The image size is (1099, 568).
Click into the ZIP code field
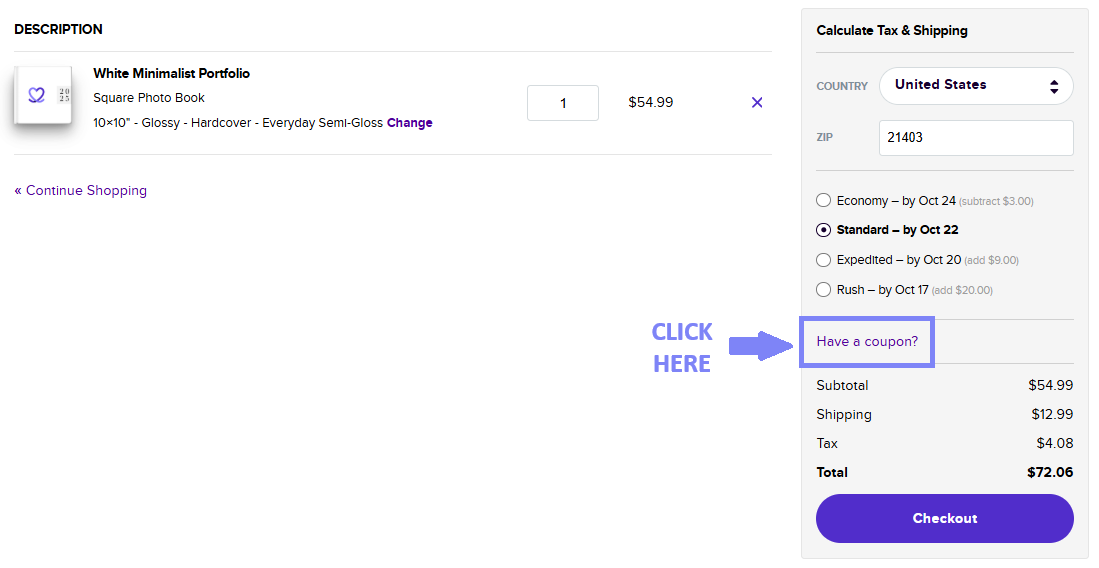pos(975,138)
